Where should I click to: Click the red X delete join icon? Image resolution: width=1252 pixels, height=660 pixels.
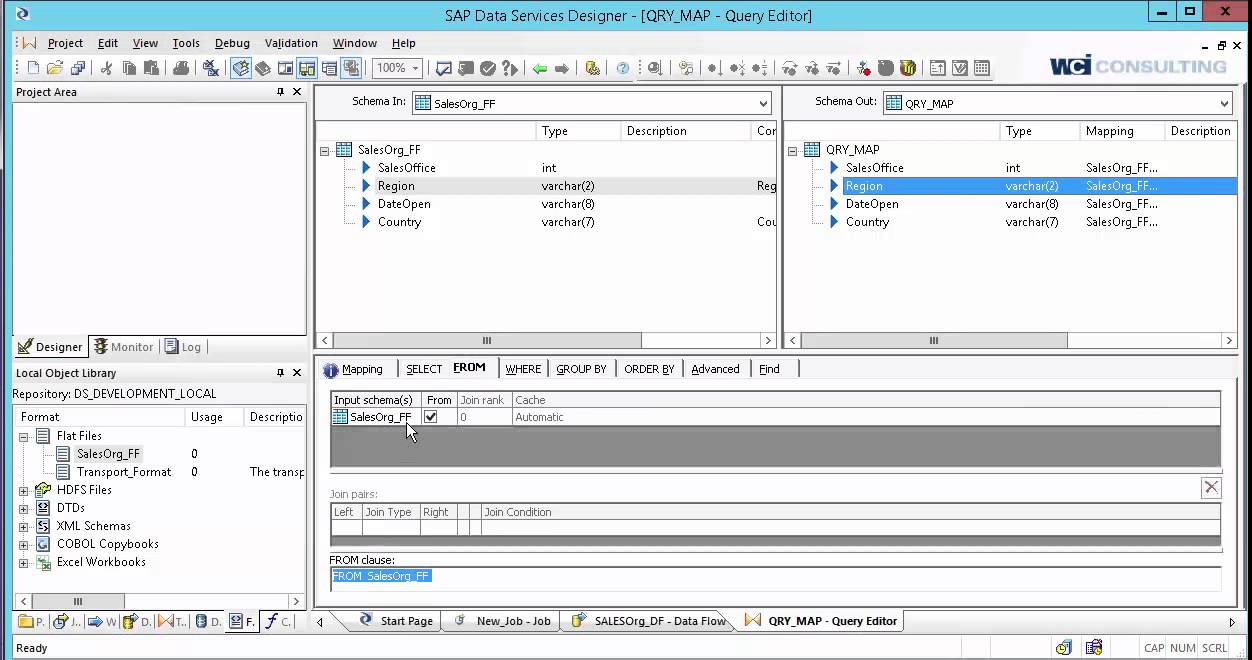tap(1211, 487)
